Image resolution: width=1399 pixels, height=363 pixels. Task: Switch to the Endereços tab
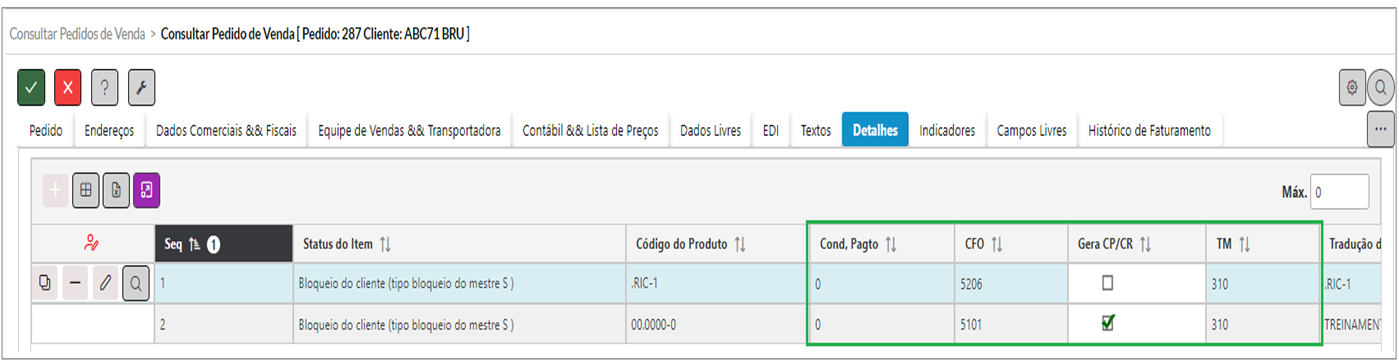click(109, 131)
